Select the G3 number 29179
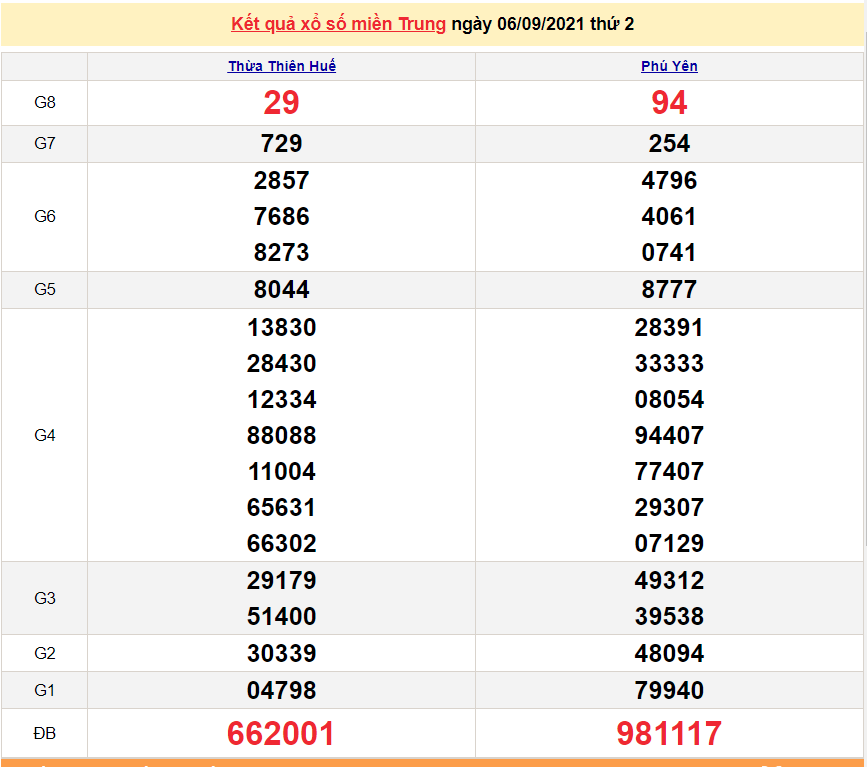Viewport: 867px width, 767px height. click(281, 580)
